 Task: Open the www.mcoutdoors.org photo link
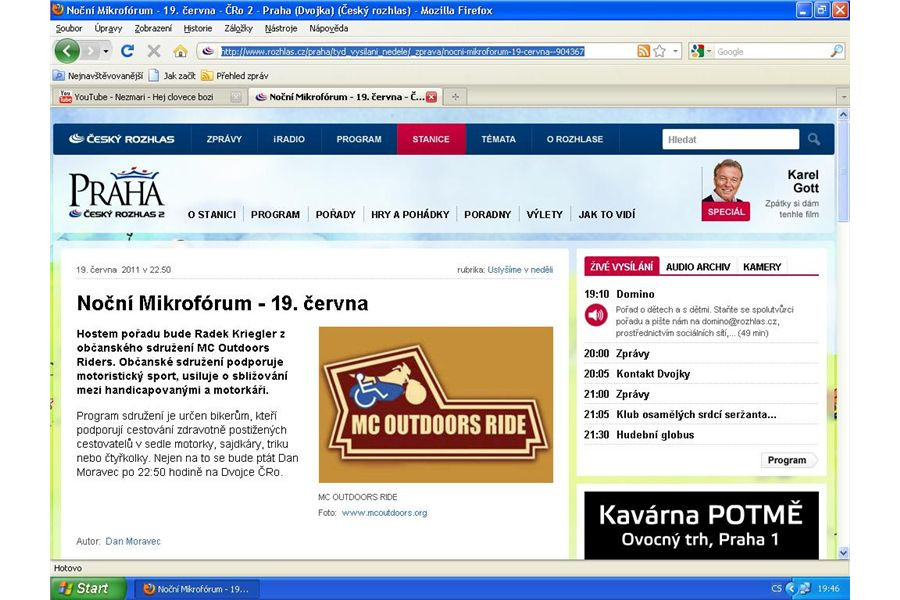tap(384, 513)
